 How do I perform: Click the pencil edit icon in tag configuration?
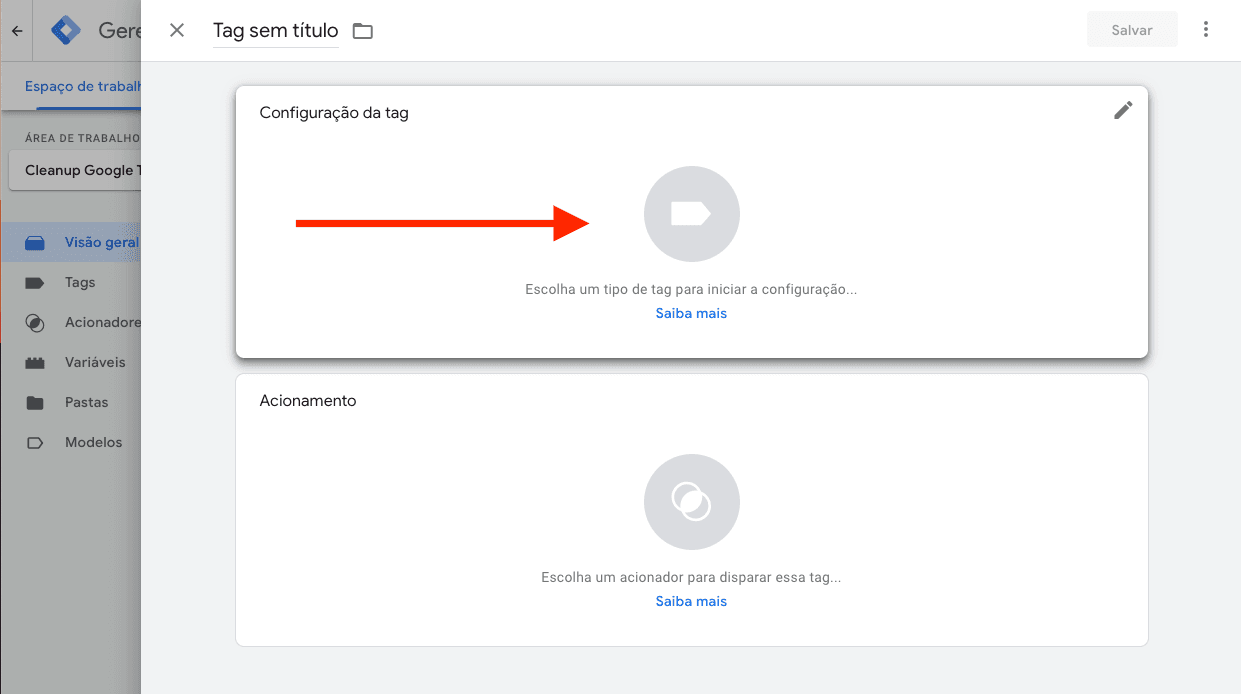(1123, 111)
